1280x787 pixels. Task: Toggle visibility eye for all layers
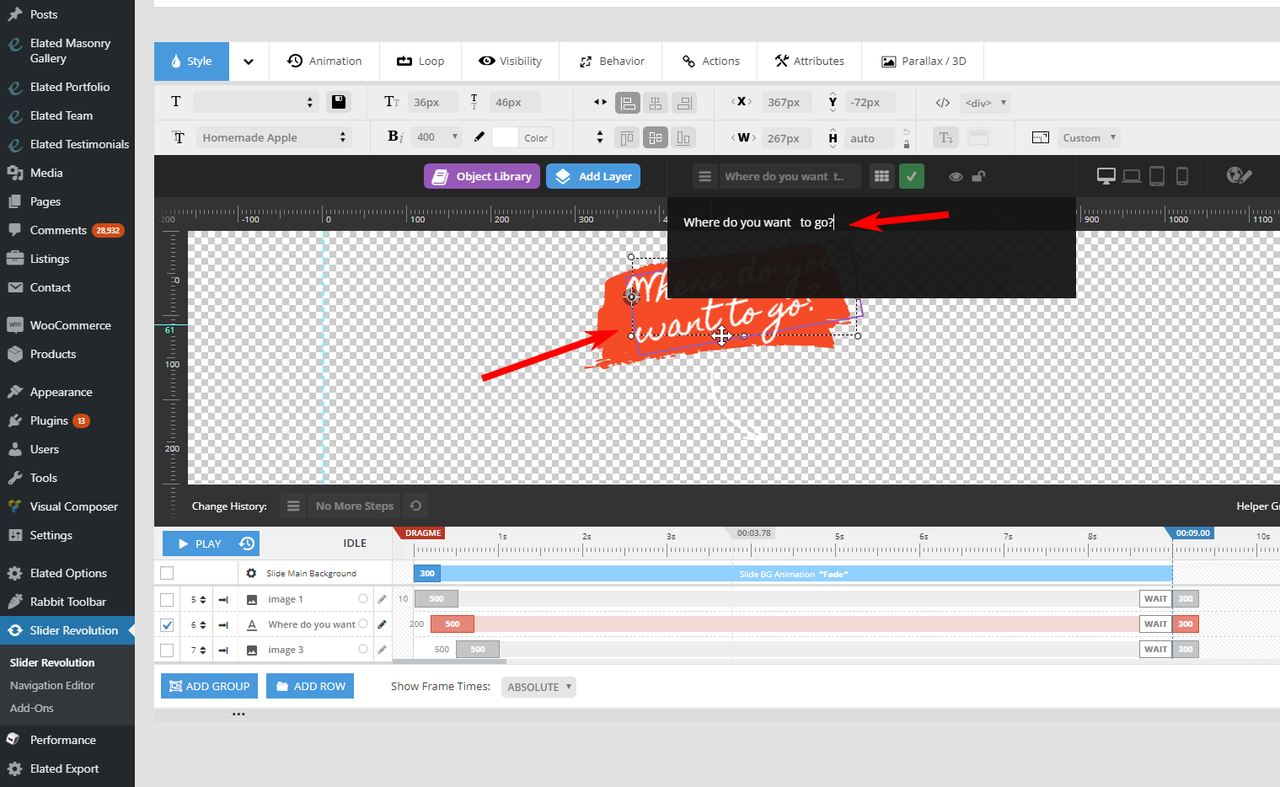tap(956, 177)
